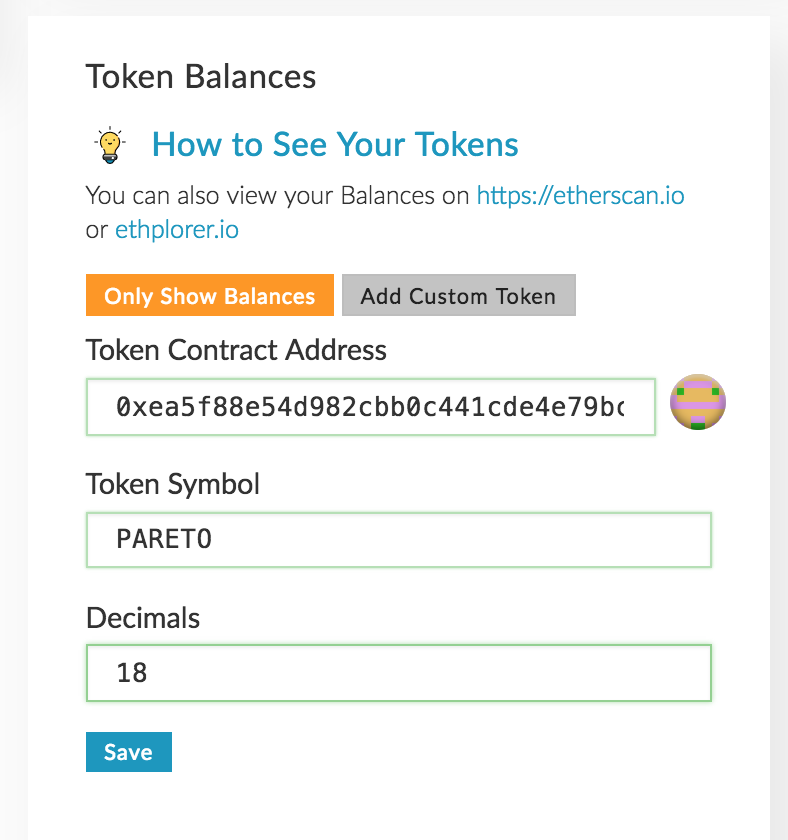Click the Decimals label
788x840 pixels.
coord(143,617)
